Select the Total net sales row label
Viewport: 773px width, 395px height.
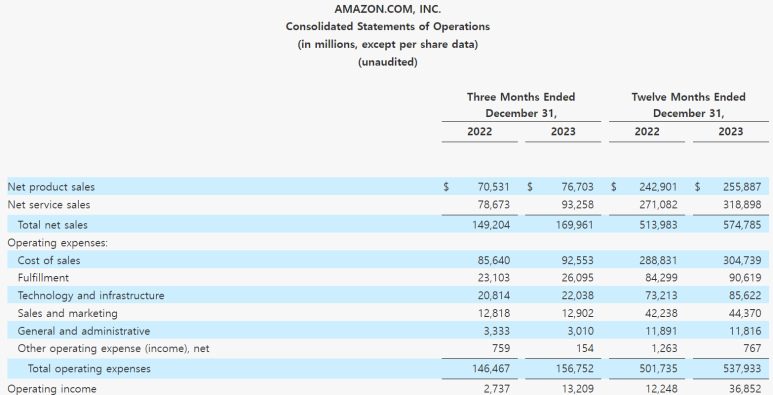pos(52,225)
